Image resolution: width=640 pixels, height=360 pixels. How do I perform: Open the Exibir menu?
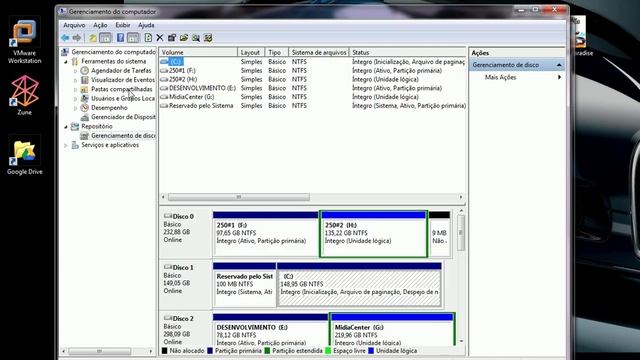[x=122, y=25]
